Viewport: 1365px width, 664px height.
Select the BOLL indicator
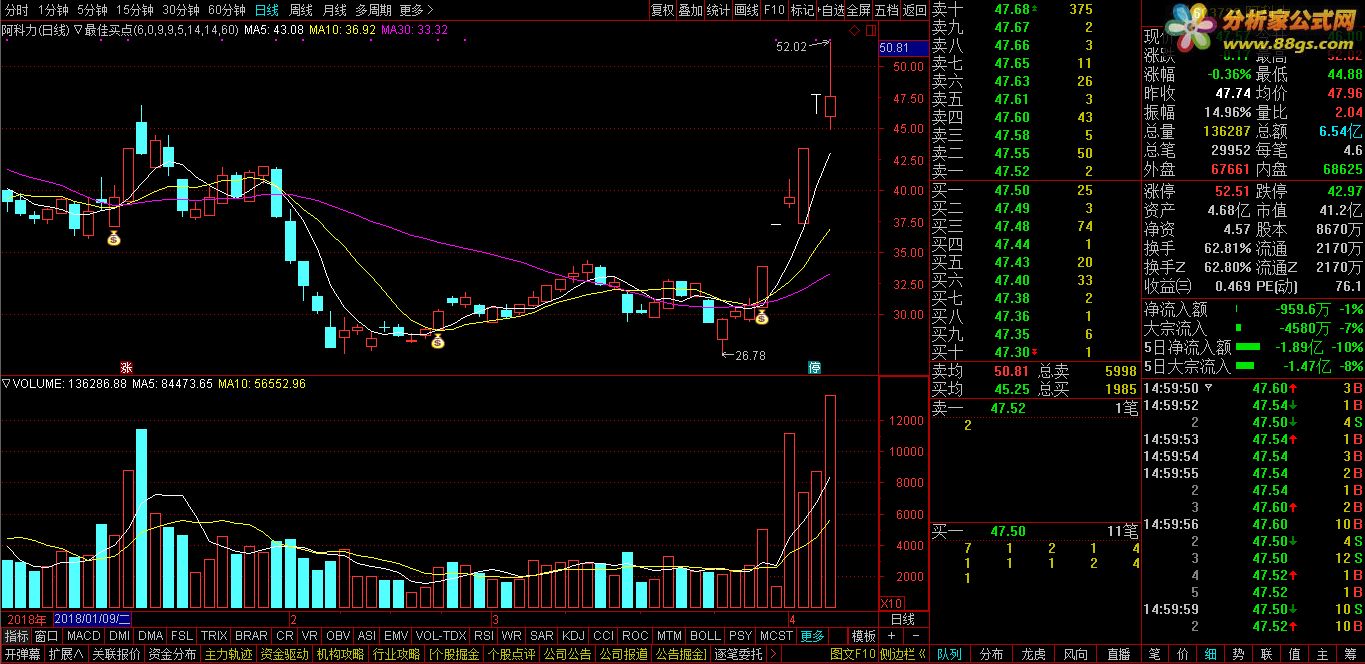point(705,636)
